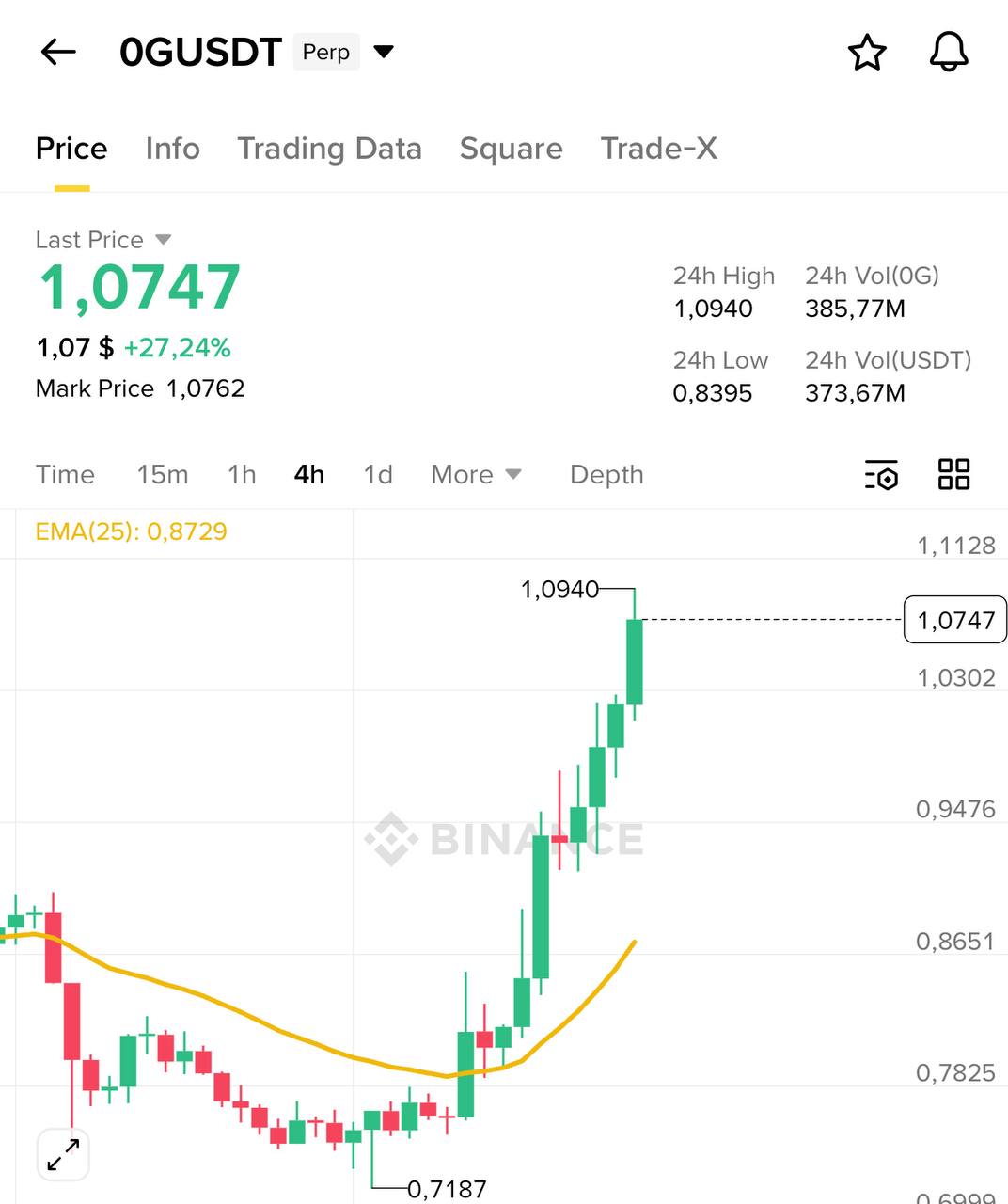This screenshot has width=1008, height=1204.
Task: Expand chart to fullscreen
Action: point(63,1154)
